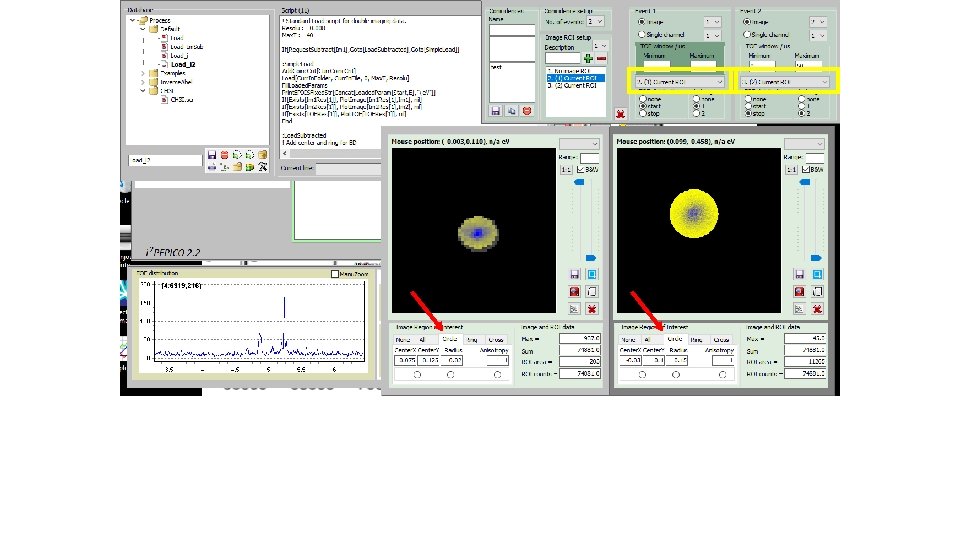The width and height of the screenshot is (960, 540).
Task: Toggle B&W checkbox for the right image
Action: 806,169
